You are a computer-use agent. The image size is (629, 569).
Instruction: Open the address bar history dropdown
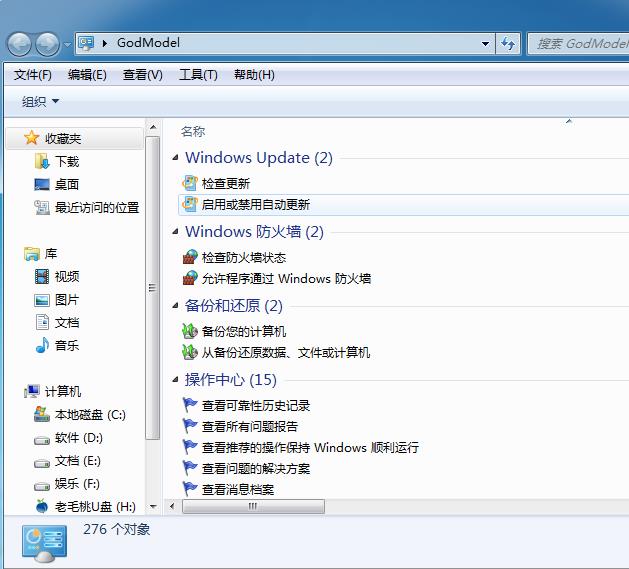tap(485, 43)
